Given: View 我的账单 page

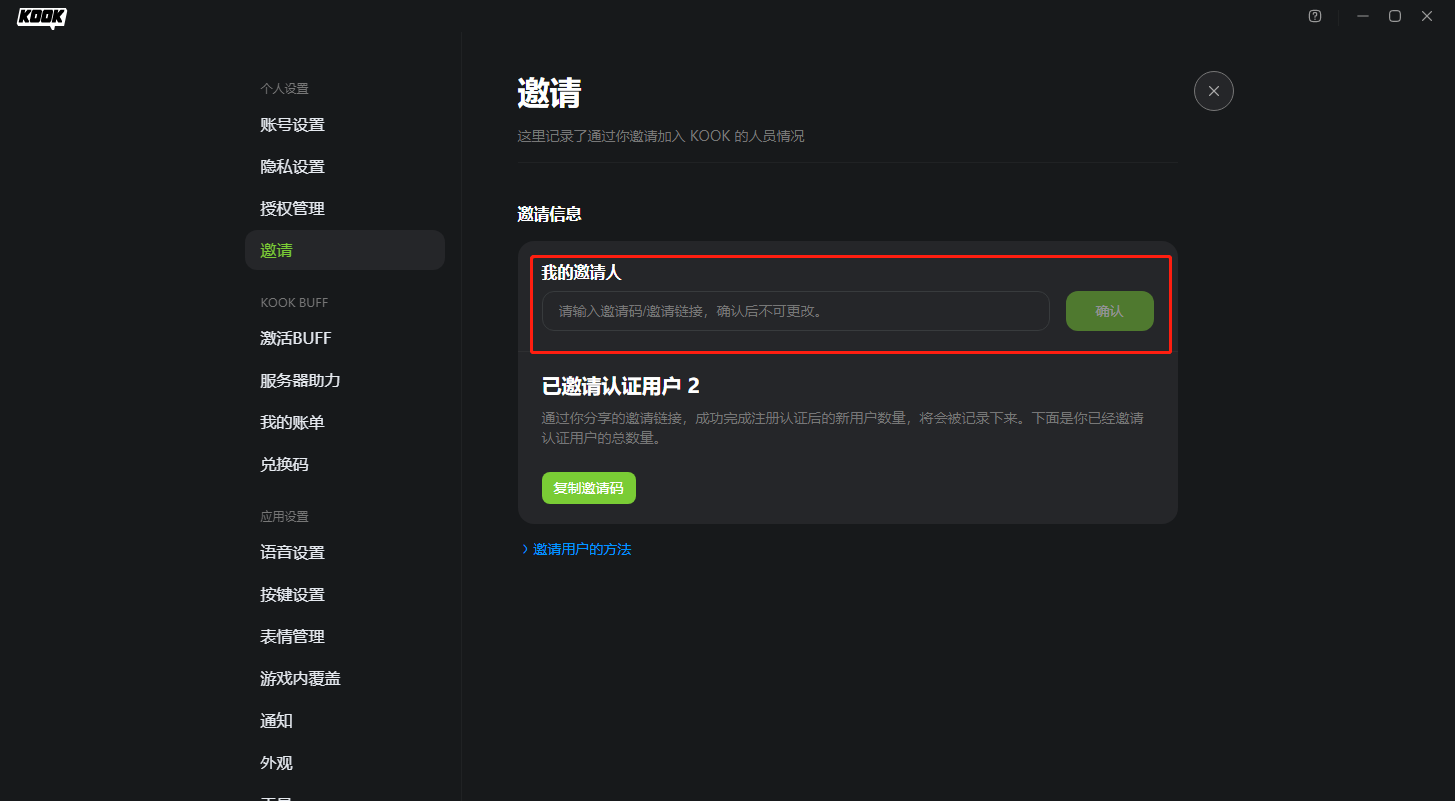Looking at the screenshot, I should click(x=345, y=423).
